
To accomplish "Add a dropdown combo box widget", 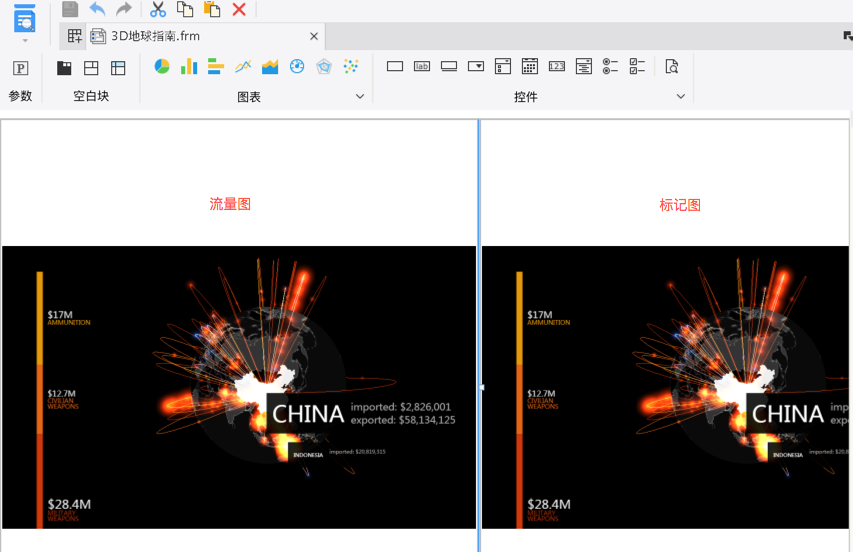I will [476, 66].
